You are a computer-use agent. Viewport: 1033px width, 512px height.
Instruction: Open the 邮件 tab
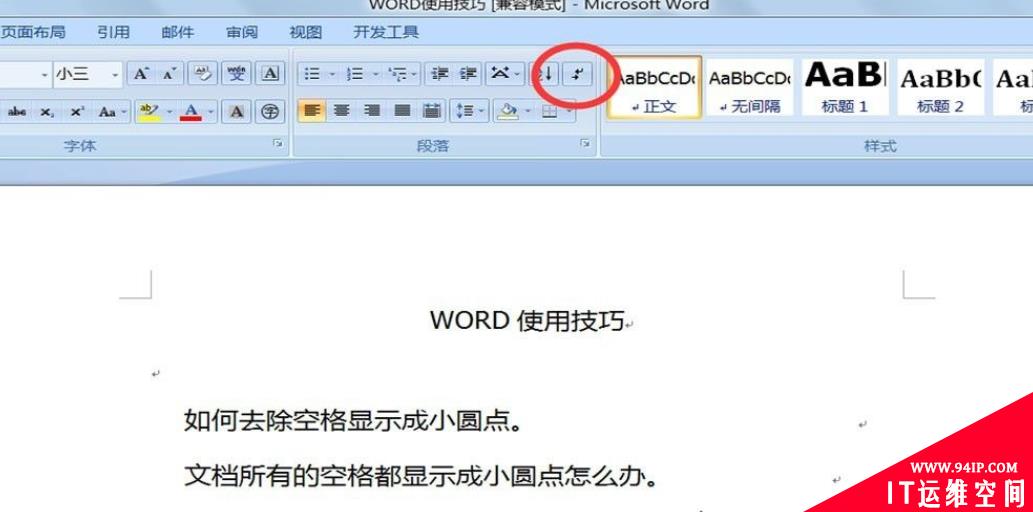[x=177, y=32]
